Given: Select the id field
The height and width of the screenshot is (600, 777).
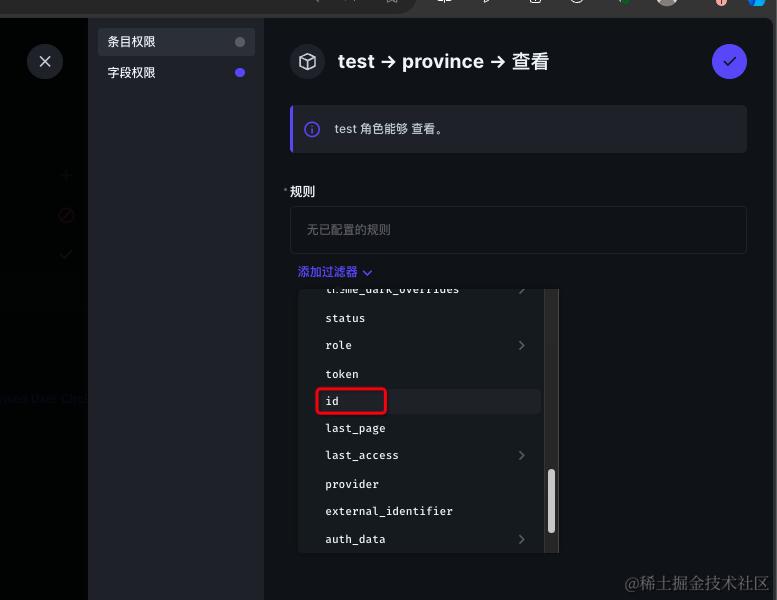Looking at the screenshot, I should 429,401.
